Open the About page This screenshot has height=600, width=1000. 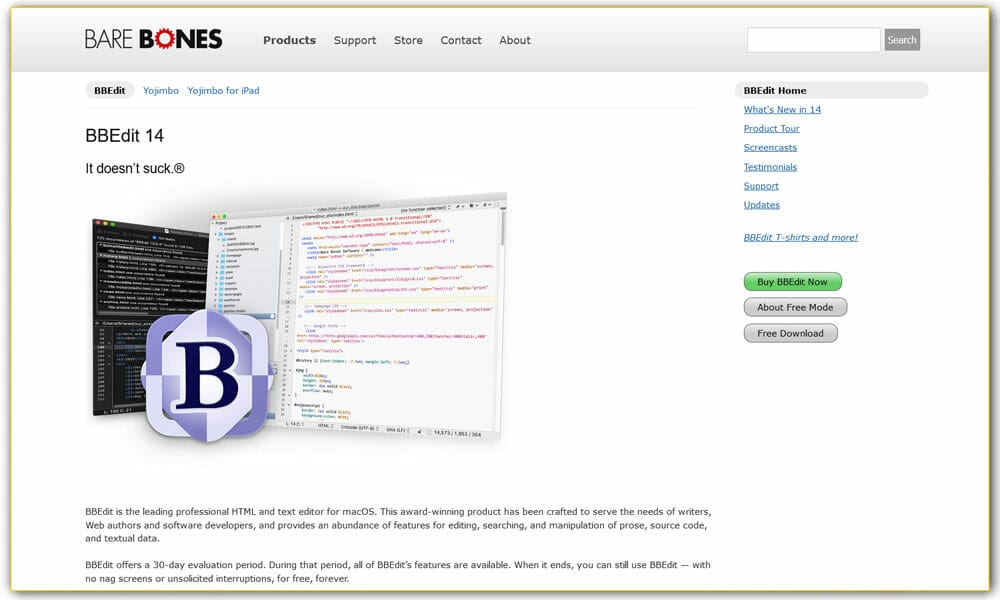(515, 41)
